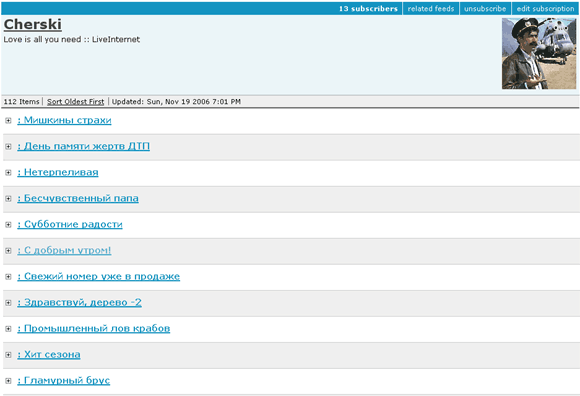Open the related feeds tab
The image size is (580, 396).
click(x=431, y=9)
